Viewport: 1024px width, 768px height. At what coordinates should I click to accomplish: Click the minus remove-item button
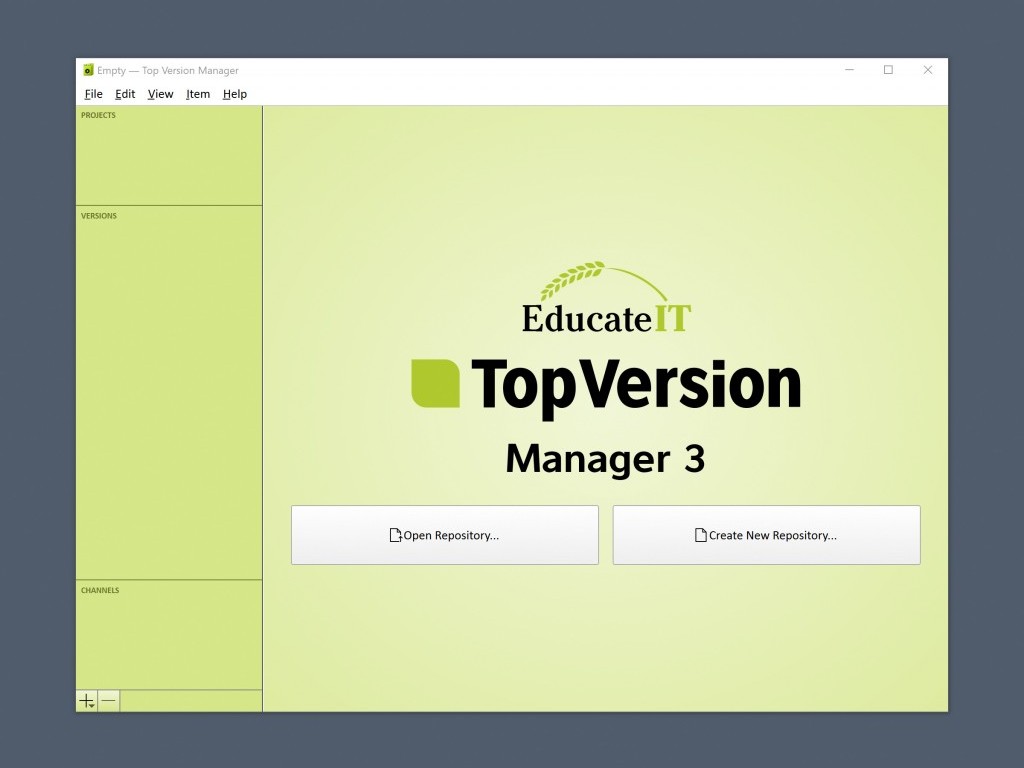[x=108, y=701]
